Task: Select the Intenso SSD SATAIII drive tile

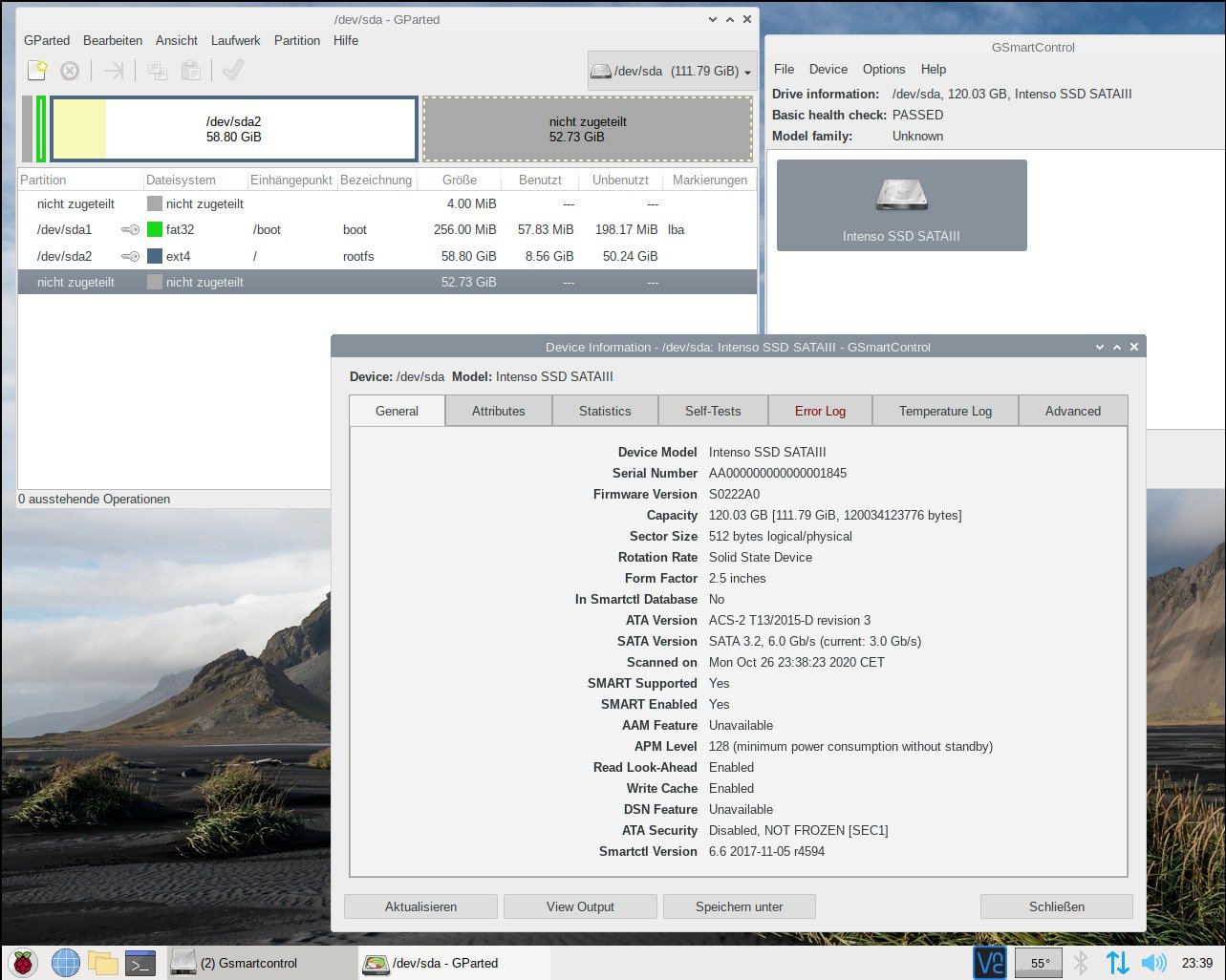Action: (902, 205)
